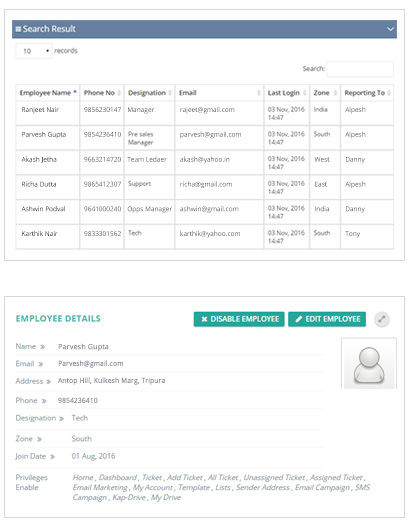Click the expand details round icon

pyautogui.click(x=382, y=319)
